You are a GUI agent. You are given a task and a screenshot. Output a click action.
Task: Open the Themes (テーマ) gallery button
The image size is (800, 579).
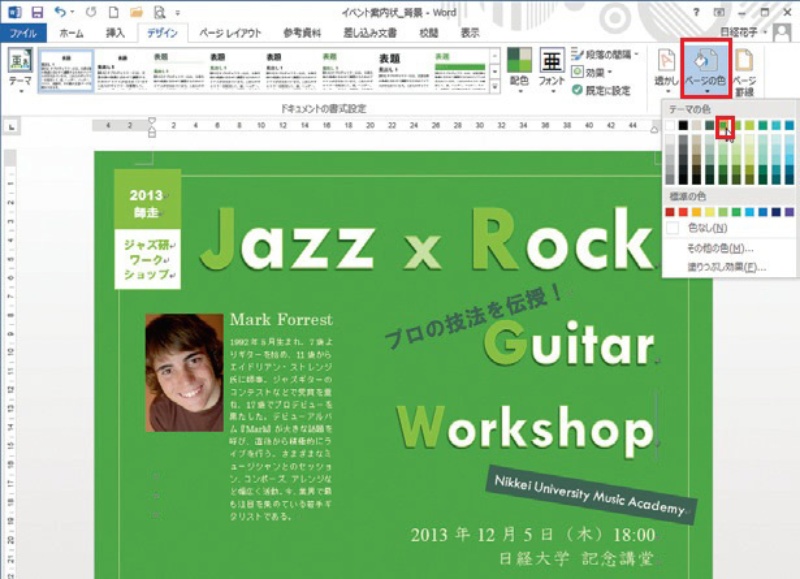(19, 69)
